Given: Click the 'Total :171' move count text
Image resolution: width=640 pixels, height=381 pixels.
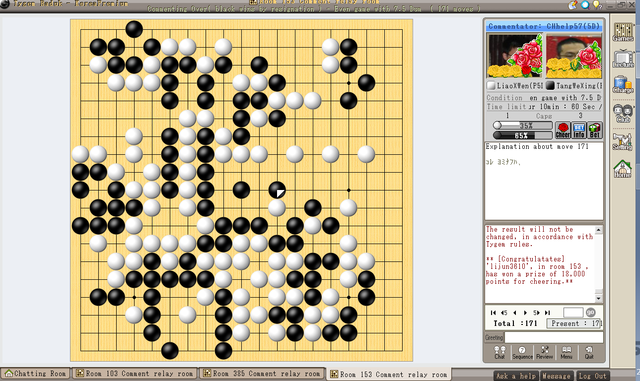Looking at the screenshot, I should [515, 323].
